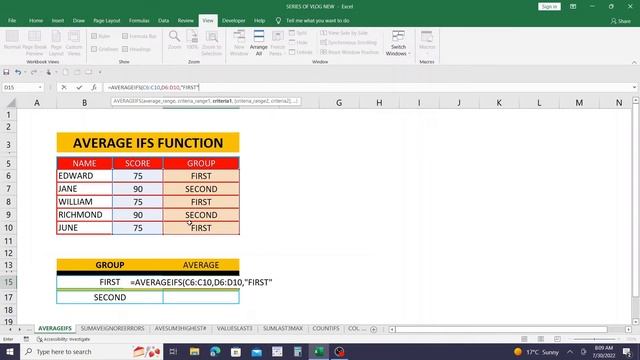Click Synchronous Scrolling option

pyautogui.click(x=349, y=42)
